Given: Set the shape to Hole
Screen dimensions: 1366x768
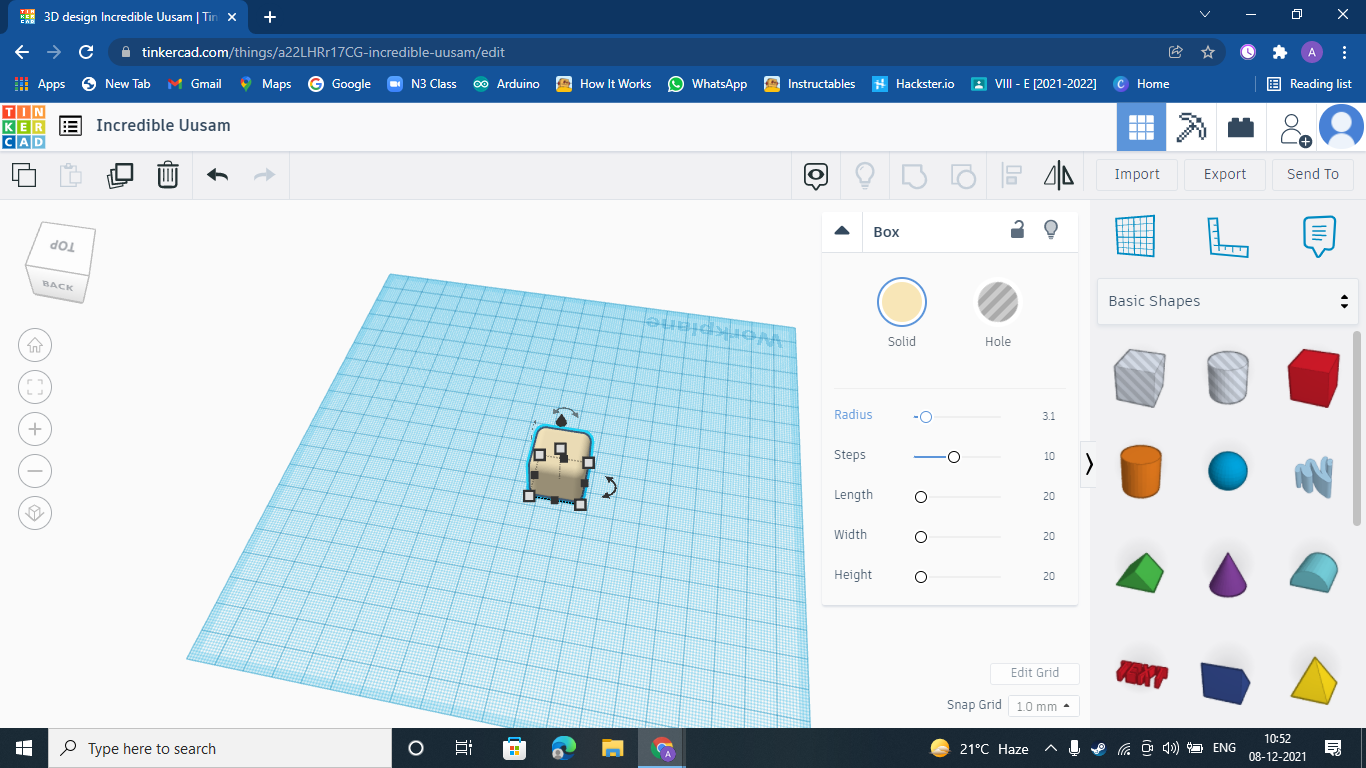Looking at the screenshot, I should pos(998,302).
